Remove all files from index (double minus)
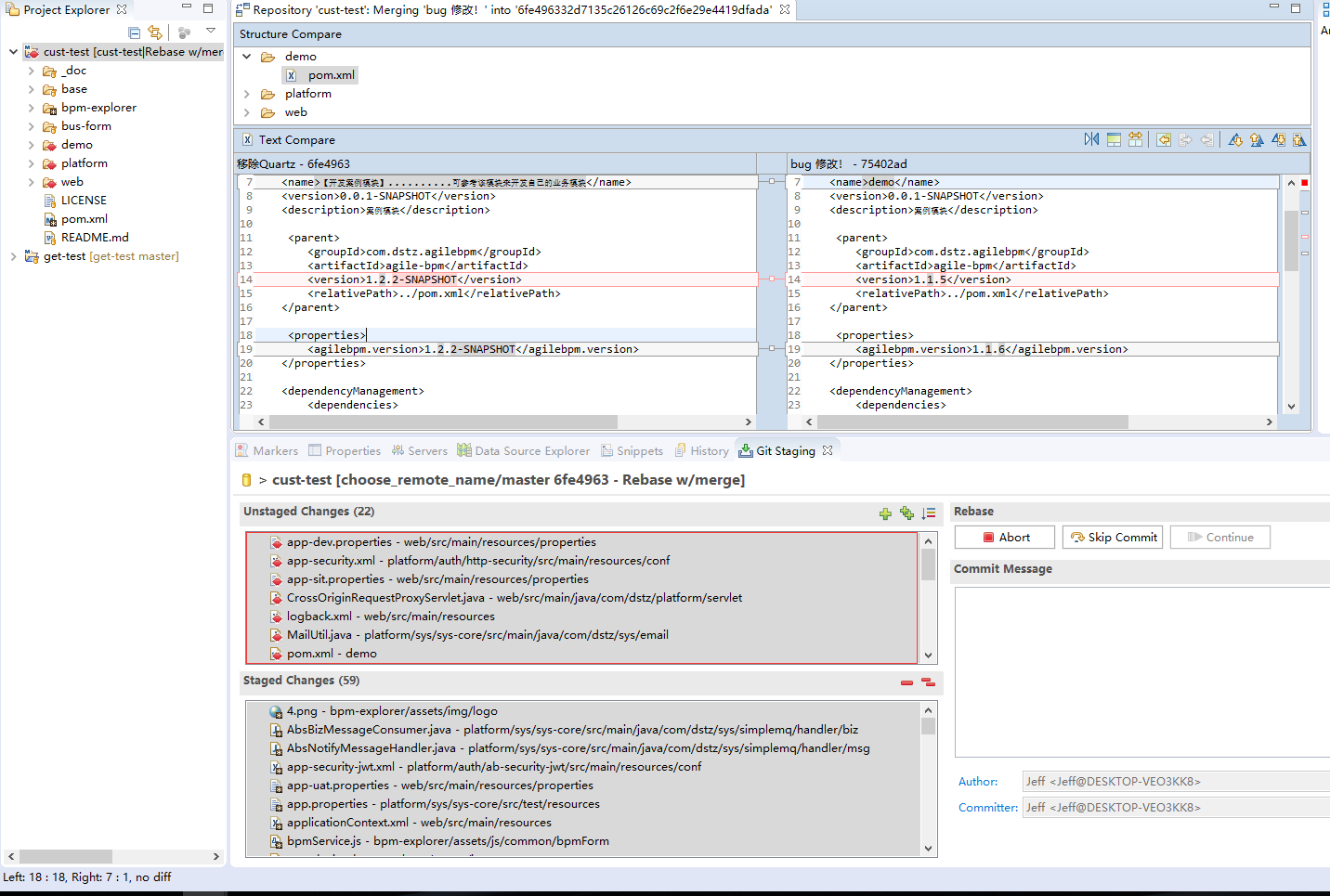Viewport: 1330px width, 896px height. tap(928, 682)
